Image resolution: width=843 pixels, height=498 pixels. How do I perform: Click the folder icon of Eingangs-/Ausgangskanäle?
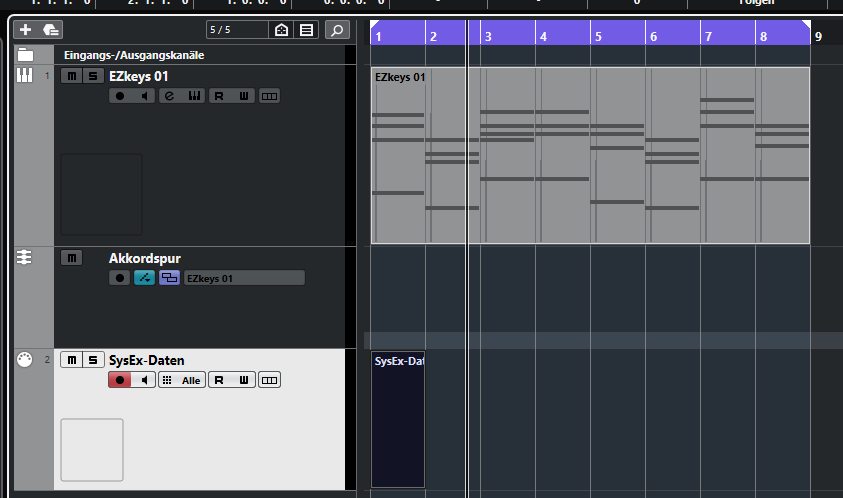(25, 55)
